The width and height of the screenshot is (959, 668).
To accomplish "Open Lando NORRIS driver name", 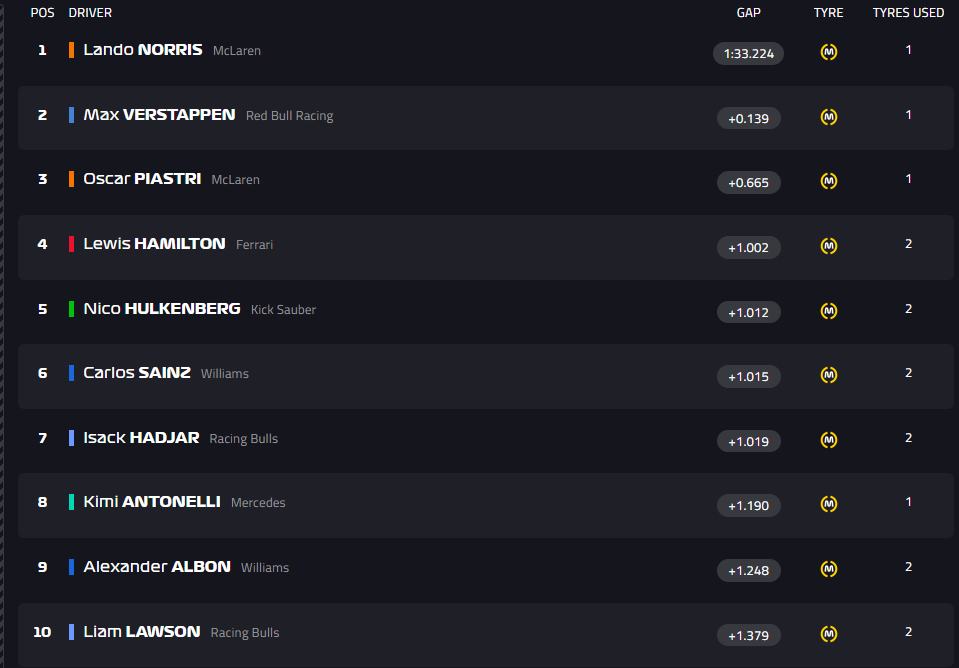I will tap(143, 50).
